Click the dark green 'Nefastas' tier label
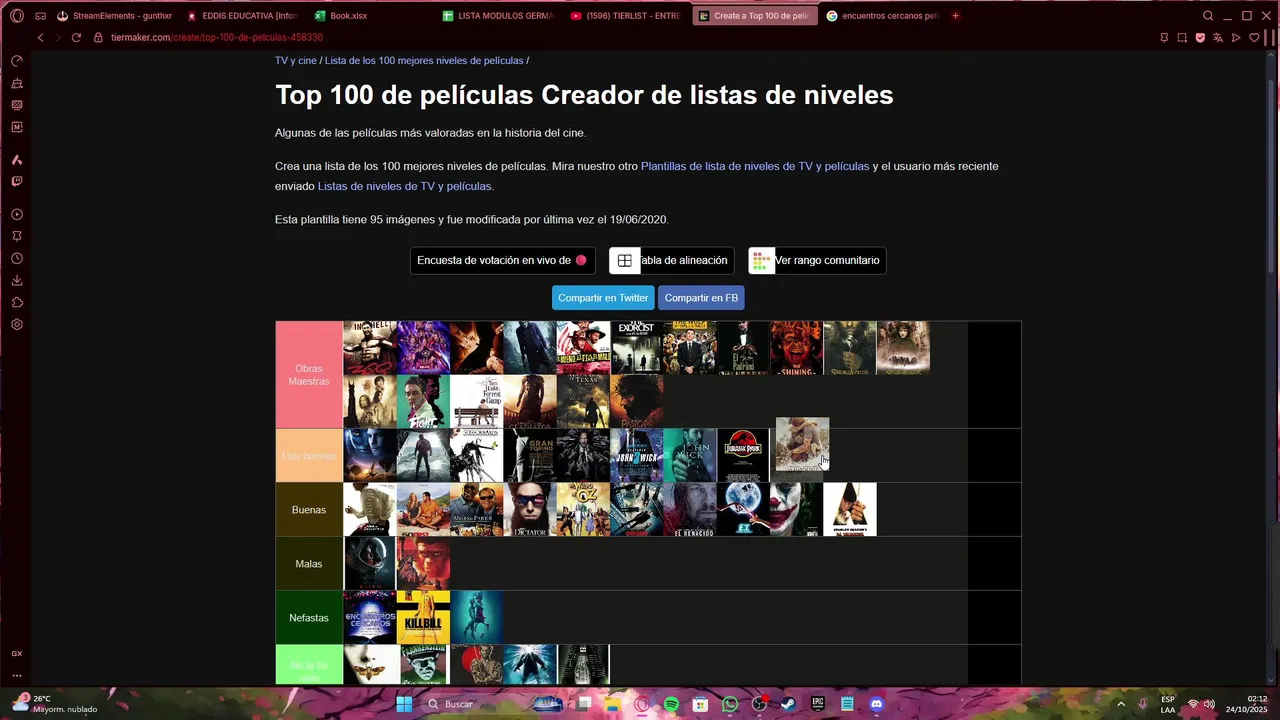The width and height of the screenshot is (1280, 720). pos(309,618)
